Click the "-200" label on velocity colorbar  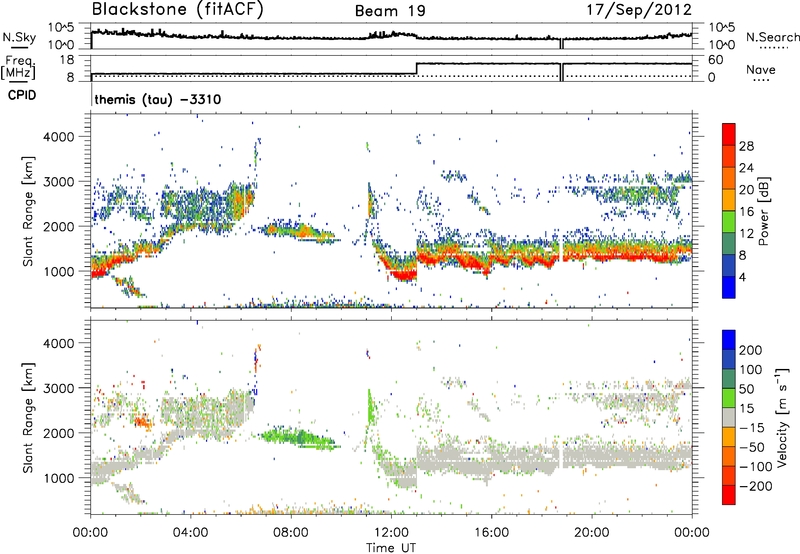click(755, 486)
